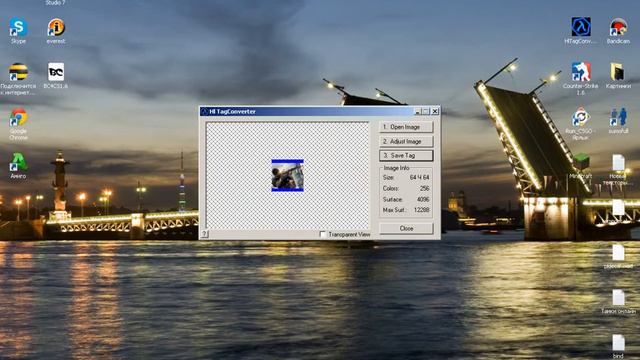Open the Bandicam desktop shortcut
Image resolution: width=640 pixels, height=360 pixels.
point(618,28)
